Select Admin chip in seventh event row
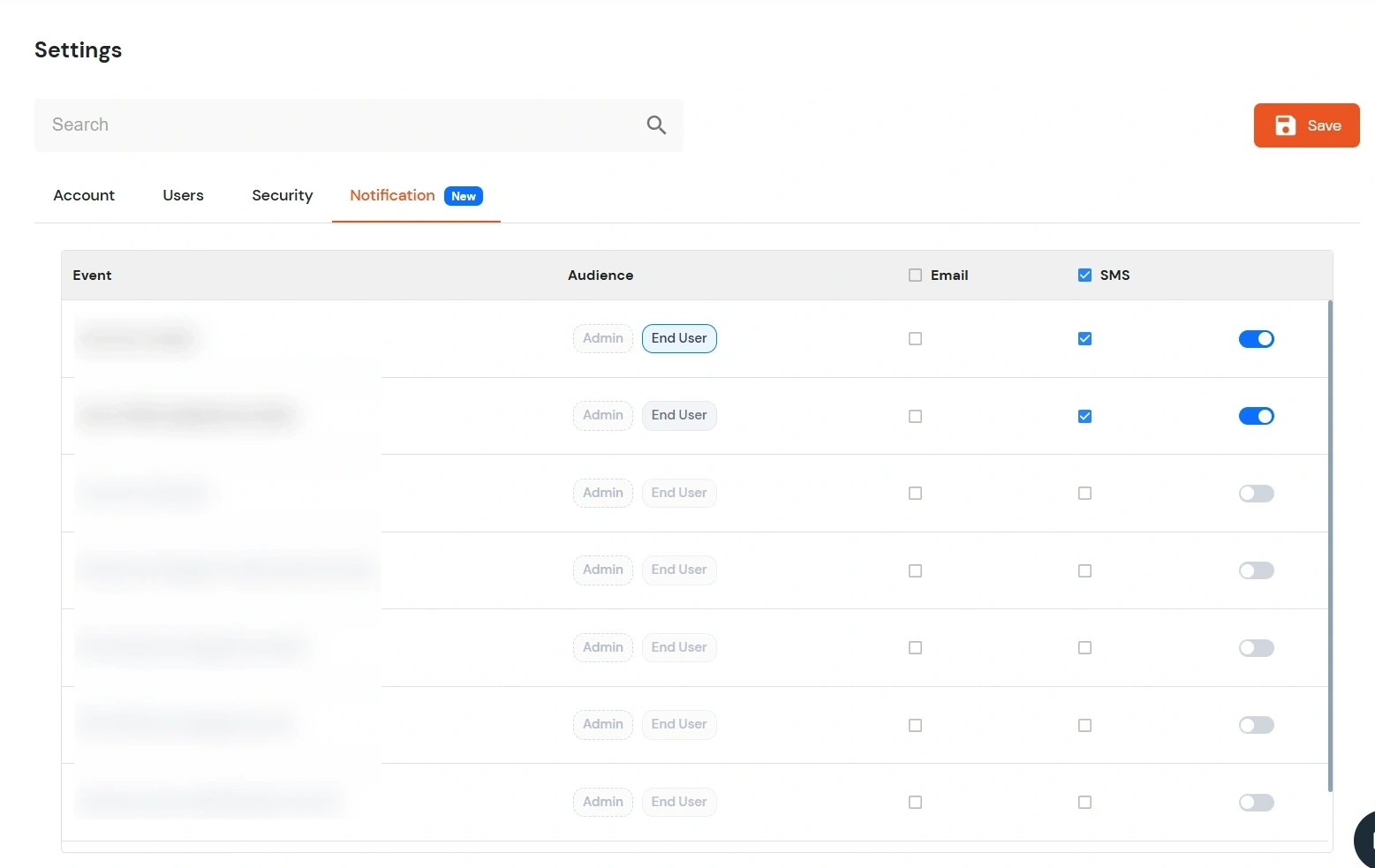 603,802
